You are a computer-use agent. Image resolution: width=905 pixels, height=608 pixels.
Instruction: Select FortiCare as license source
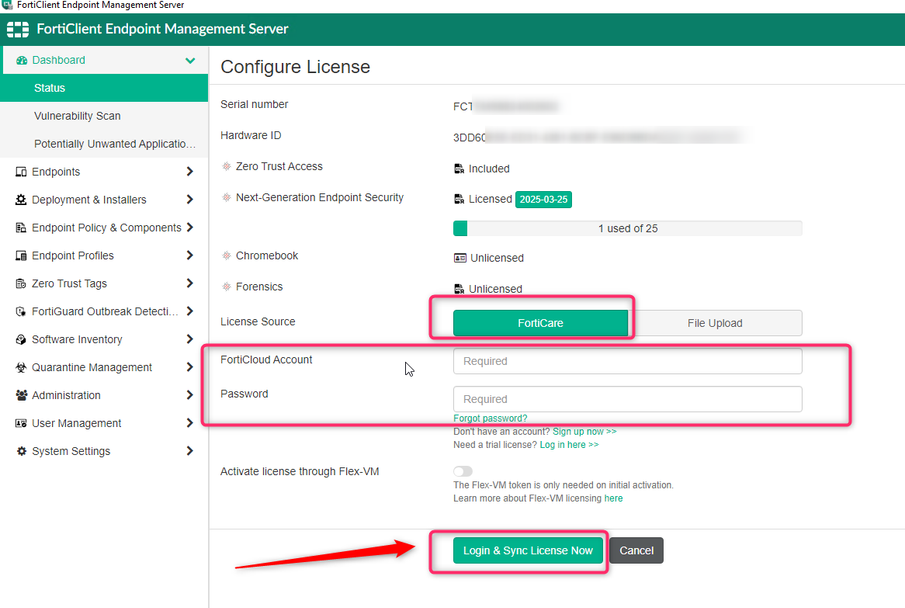(540, 323)
